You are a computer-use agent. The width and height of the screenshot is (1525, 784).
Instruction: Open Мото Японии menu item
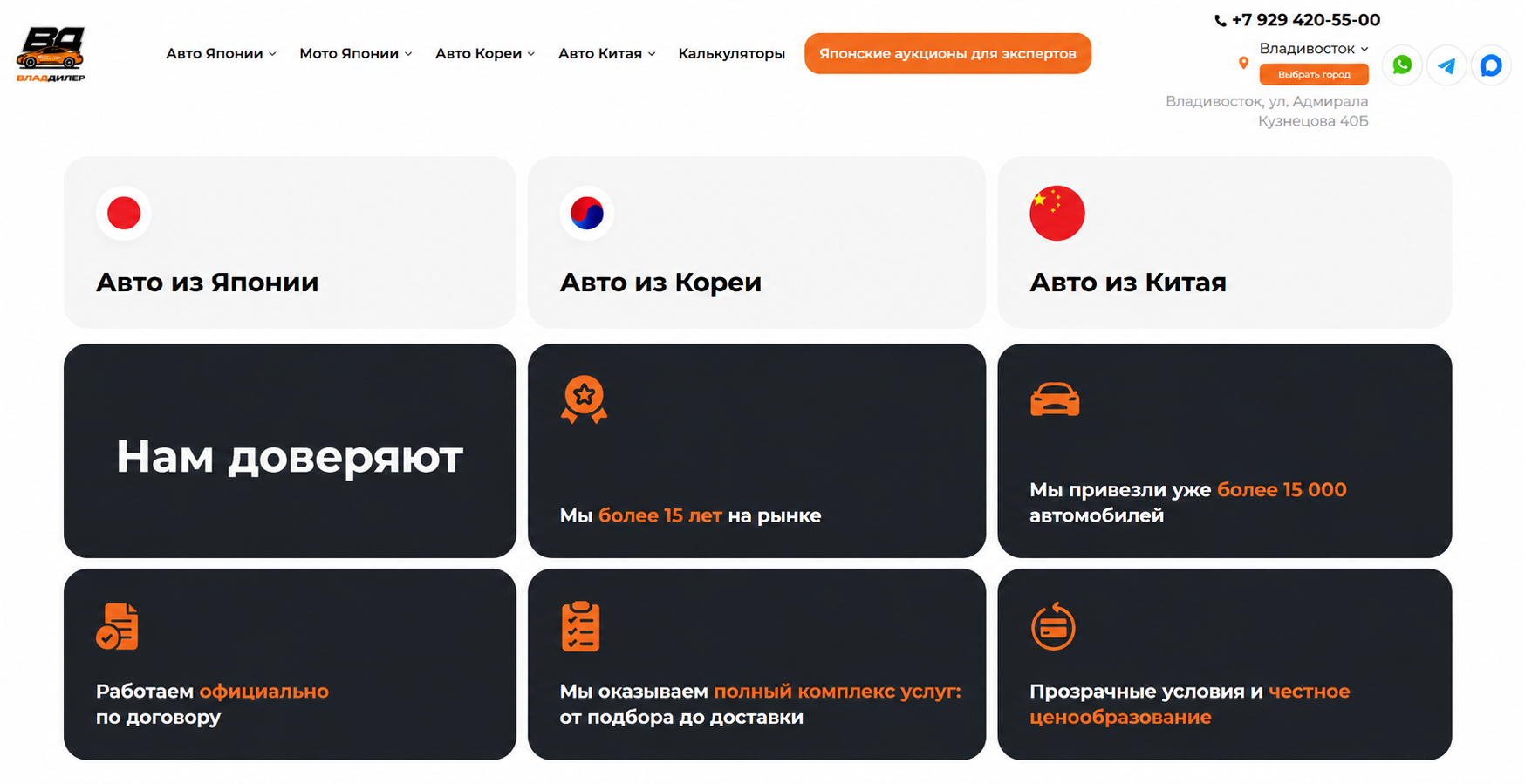(349, 54)
